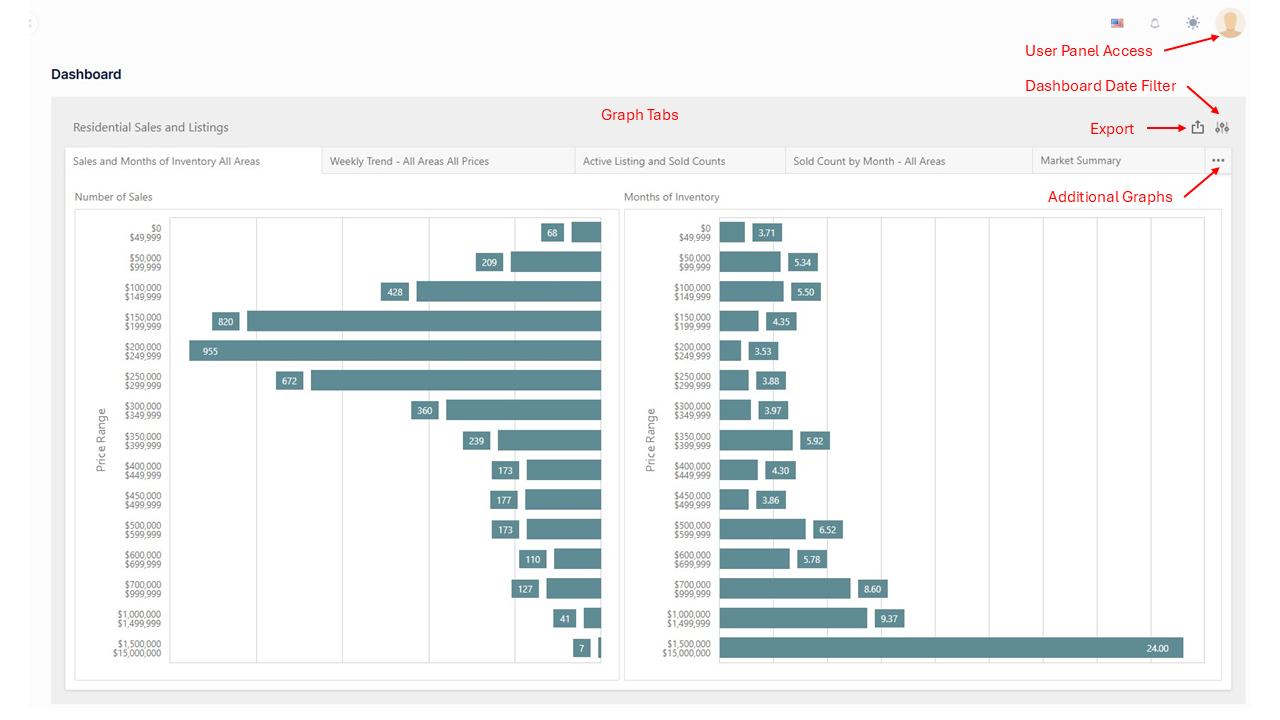Screen dimensions: 1280x720
Task: Open the Active Listing and Sold Counts tab
Action: 679,160
